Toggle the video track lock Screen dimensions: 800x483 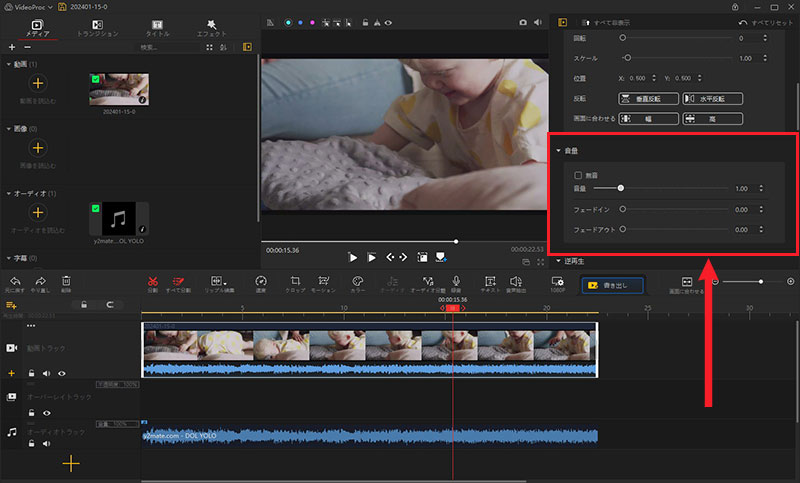coord(31,373)
